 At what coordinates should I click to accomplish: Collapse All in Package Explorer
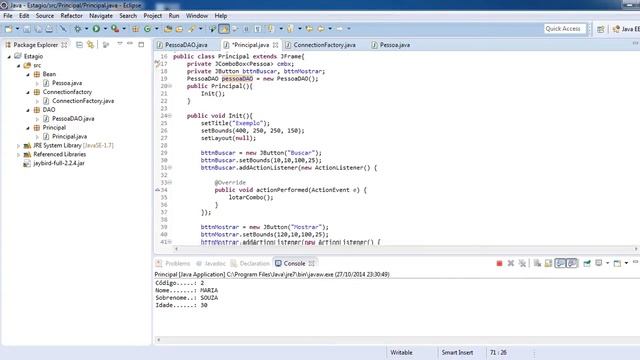[x=79, y=44]
